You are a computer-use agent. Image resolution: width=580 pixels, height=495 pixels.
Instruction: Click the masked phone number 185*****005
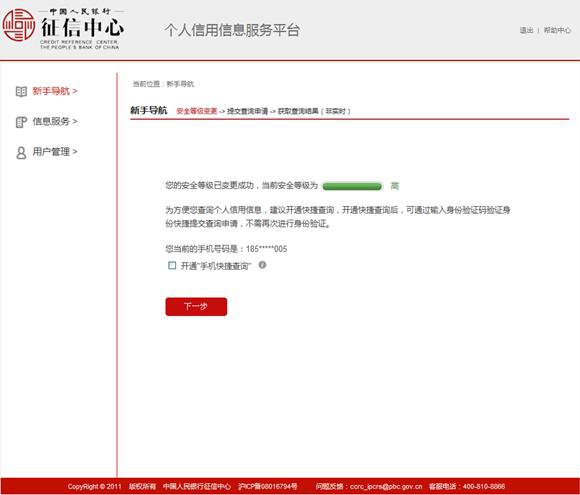[x=266, y=249]
